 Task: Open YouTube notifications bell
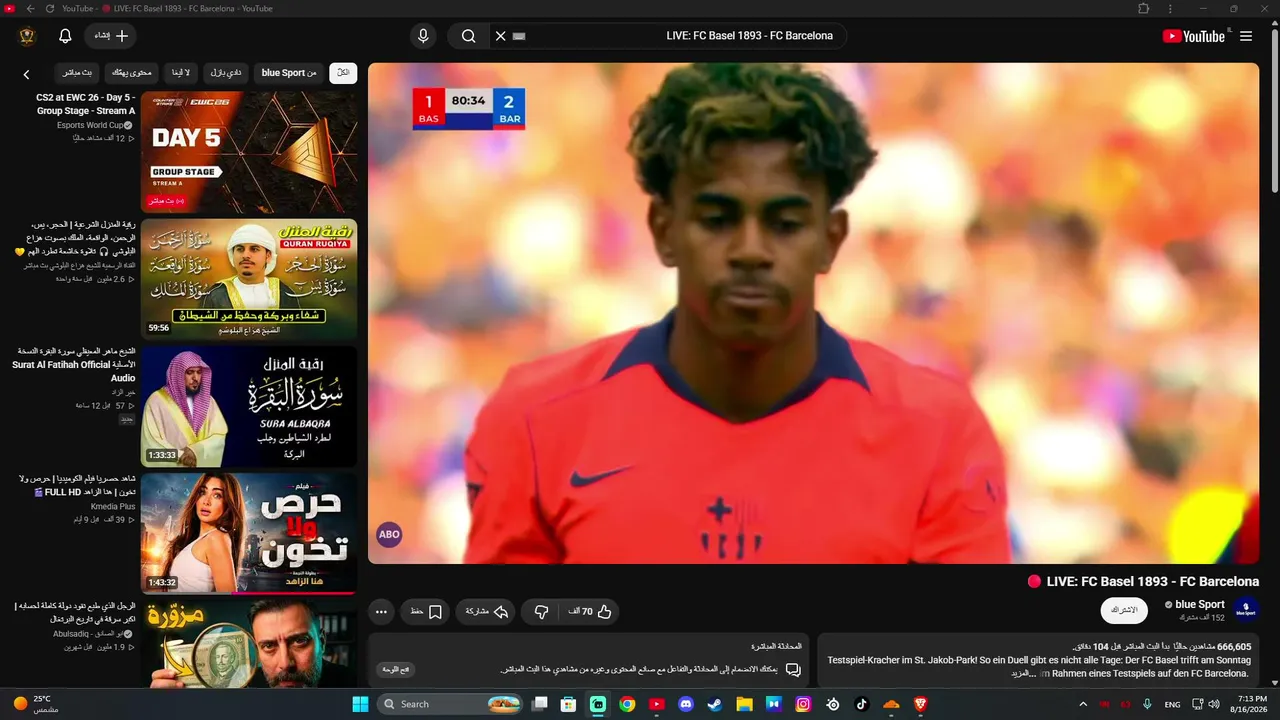[x=65, y=36]
